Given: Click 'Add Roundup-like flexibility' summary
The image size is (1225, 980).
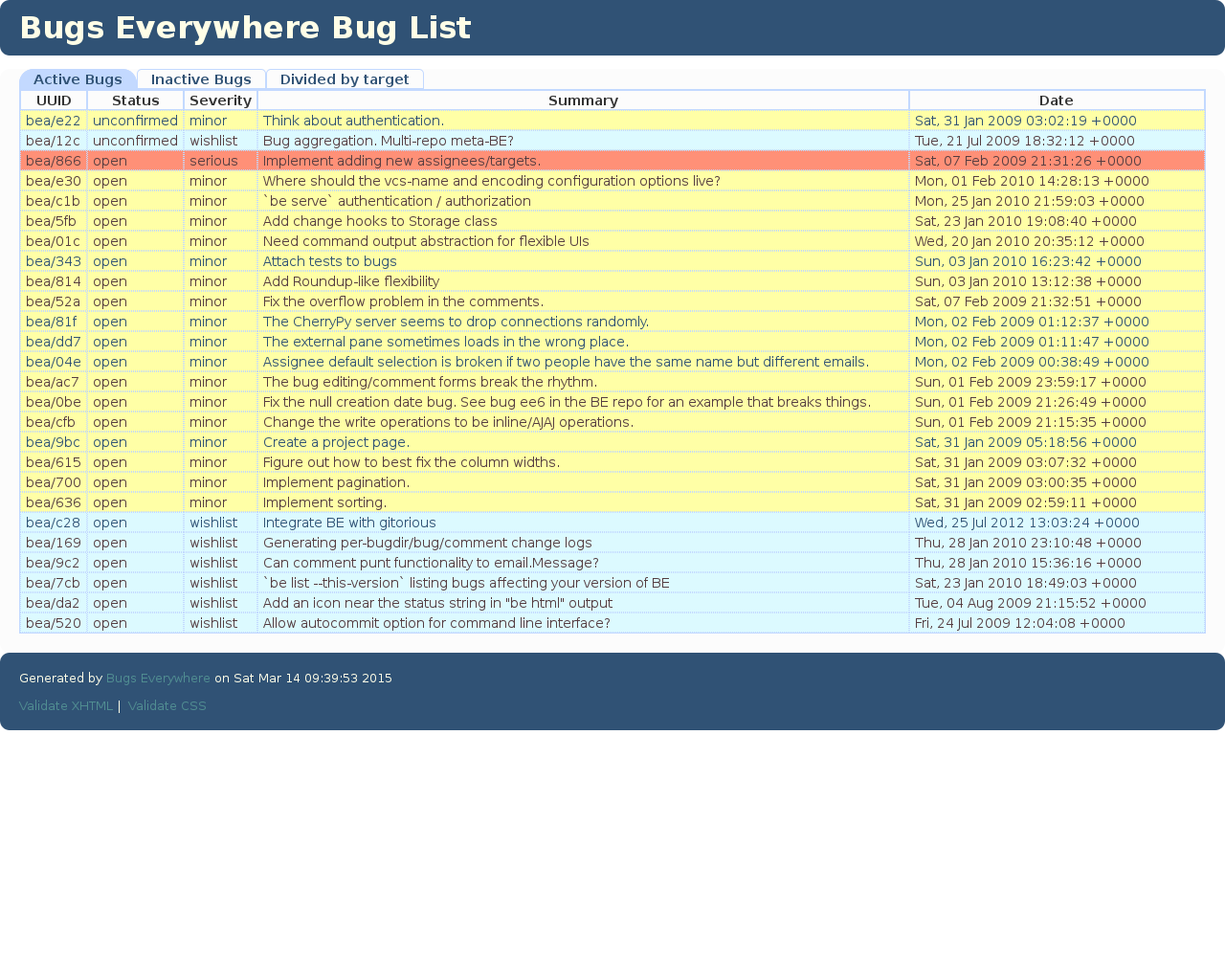Looking at the screenshot, I should pos(351,281).
